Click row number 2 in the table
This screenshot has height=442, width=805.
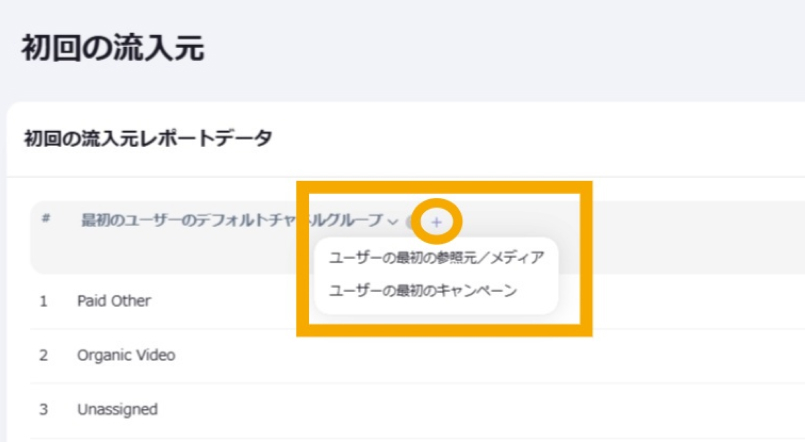[44, 355]
